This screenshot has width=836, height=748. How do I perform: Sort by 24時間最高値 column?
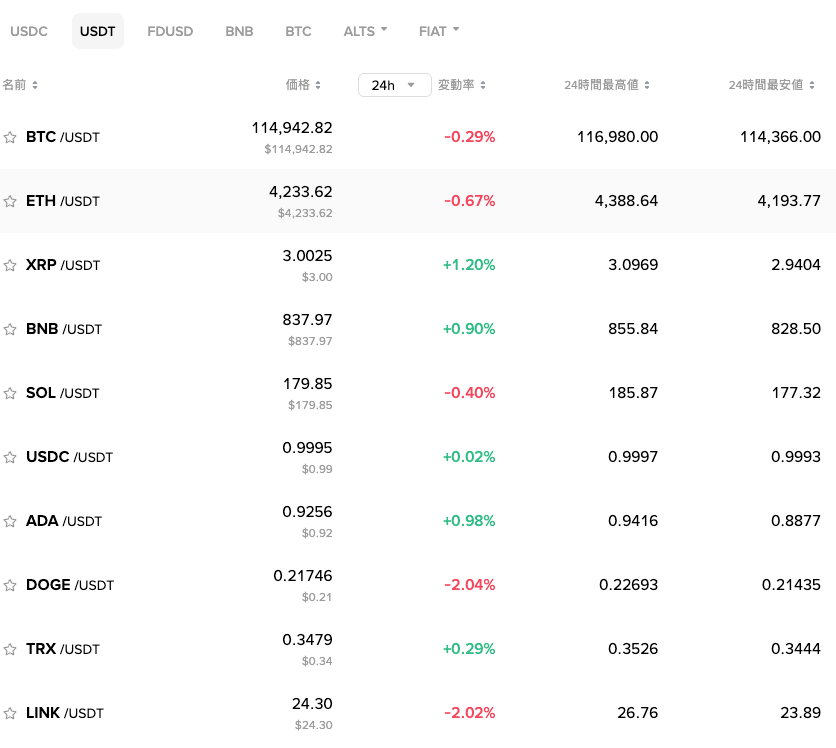pyautogui.click(x=606, y=84)
